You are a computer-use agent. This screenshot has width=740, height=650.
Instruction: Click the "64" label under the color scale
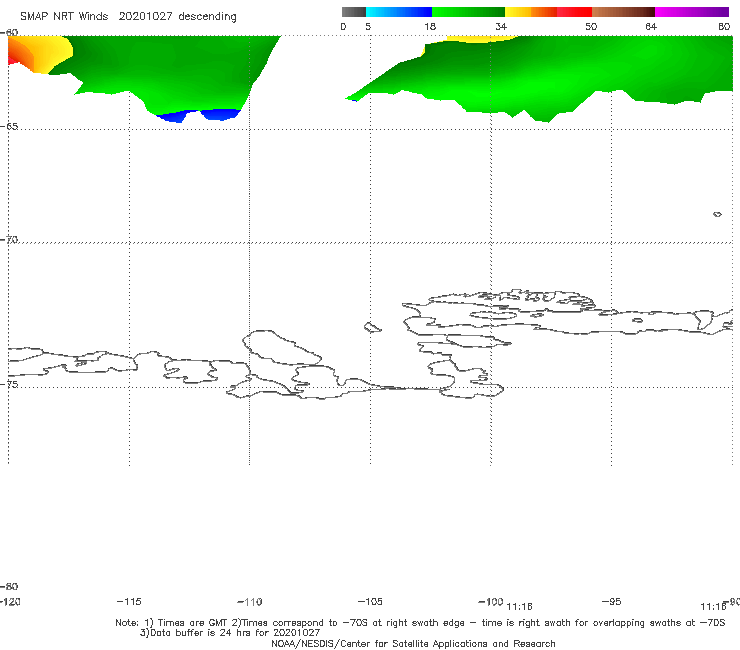coord(651,26)
